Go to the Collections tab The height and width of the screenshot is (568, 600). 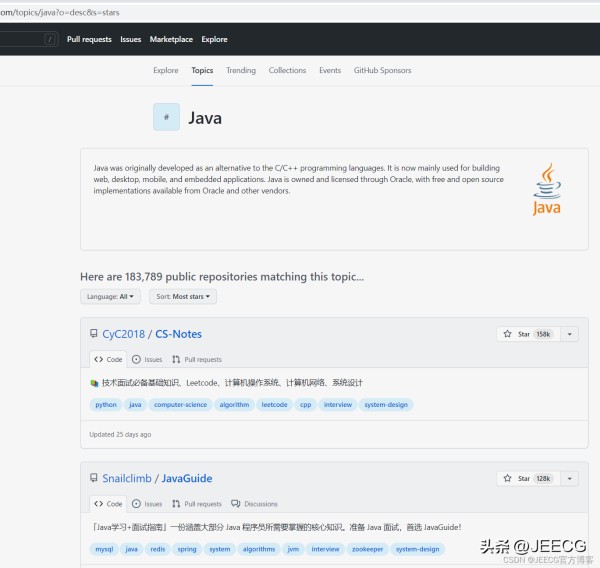tap(287, 70)
